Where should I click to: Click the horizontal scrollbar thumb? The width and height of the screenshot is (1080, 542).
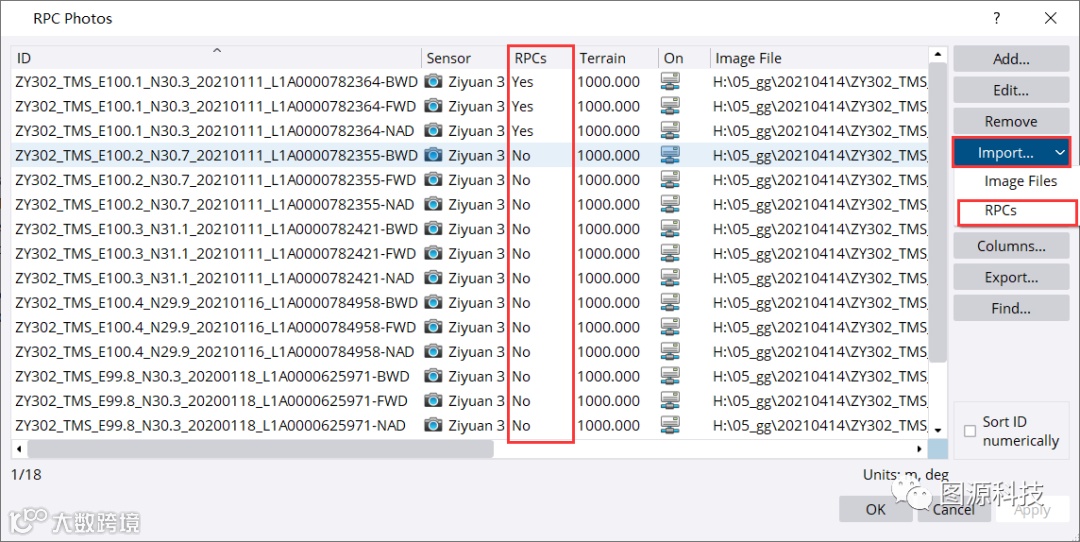(260, 449)
